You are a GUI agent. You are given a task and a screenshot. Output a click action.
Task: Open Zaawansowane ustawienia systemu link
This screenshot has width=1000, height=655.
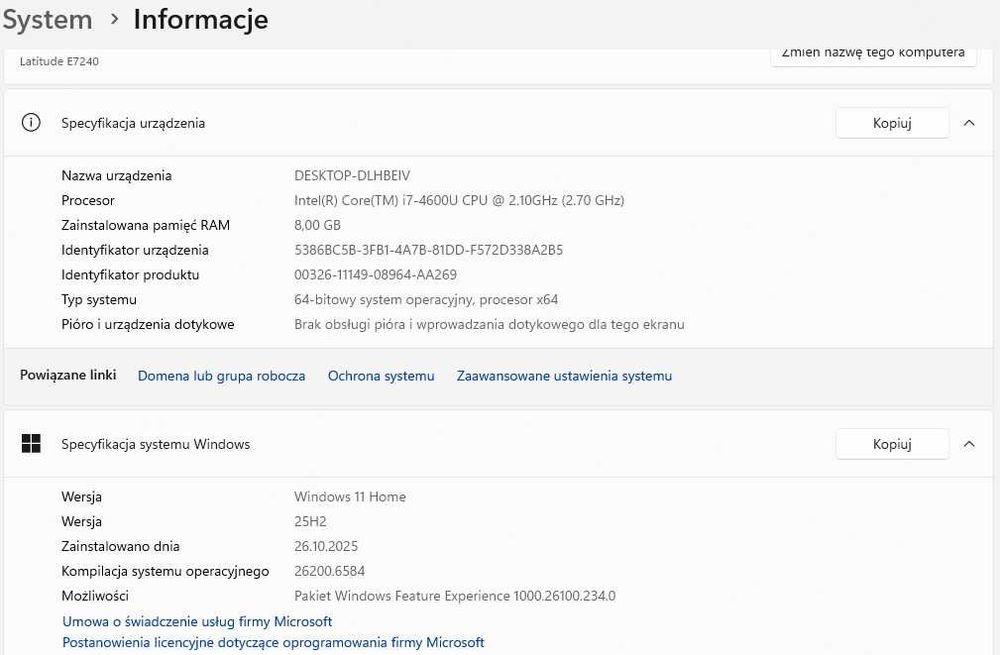click(x=564, y=376)
